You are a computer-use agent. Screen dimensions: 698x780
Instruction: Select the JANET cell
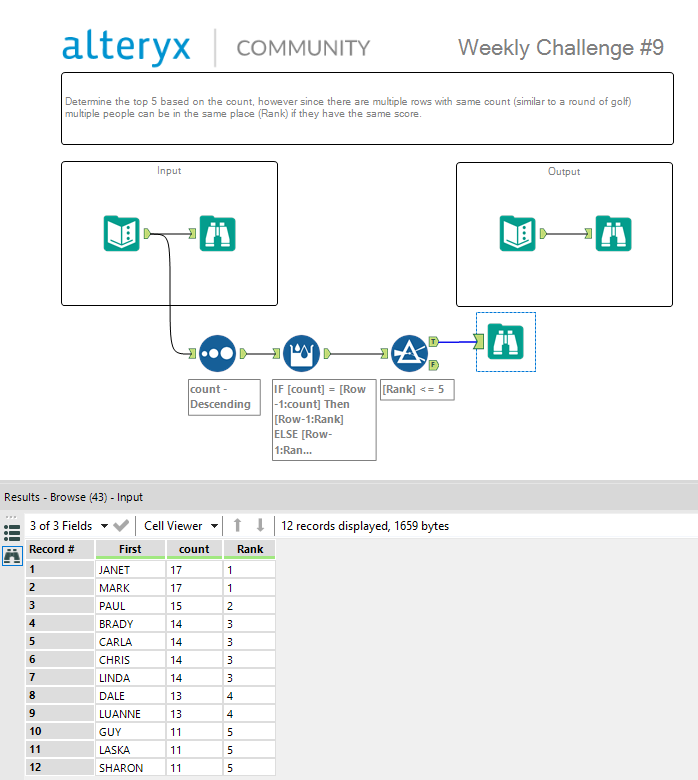click(130, 570)
